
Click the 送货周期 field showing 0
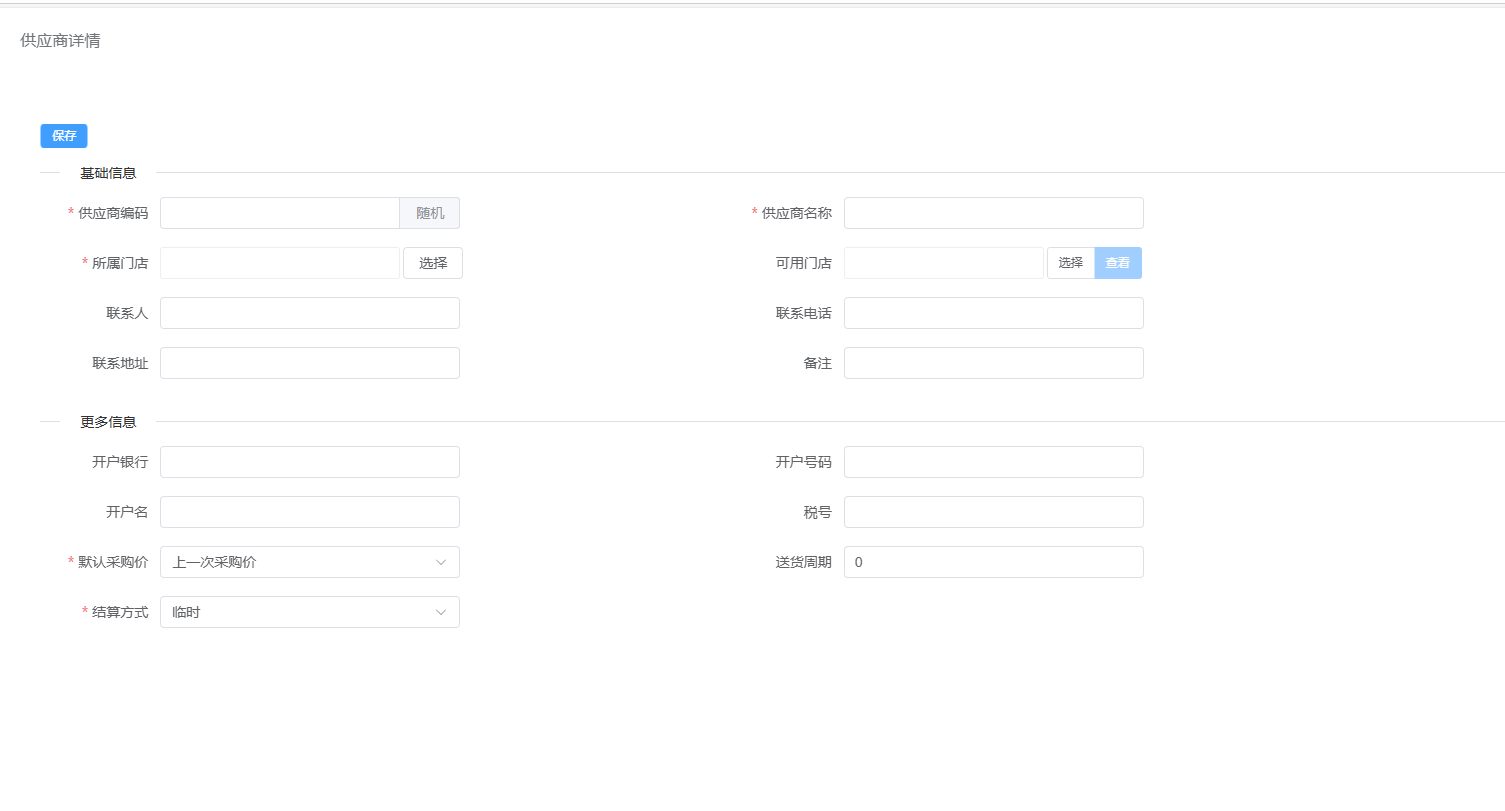993,562
